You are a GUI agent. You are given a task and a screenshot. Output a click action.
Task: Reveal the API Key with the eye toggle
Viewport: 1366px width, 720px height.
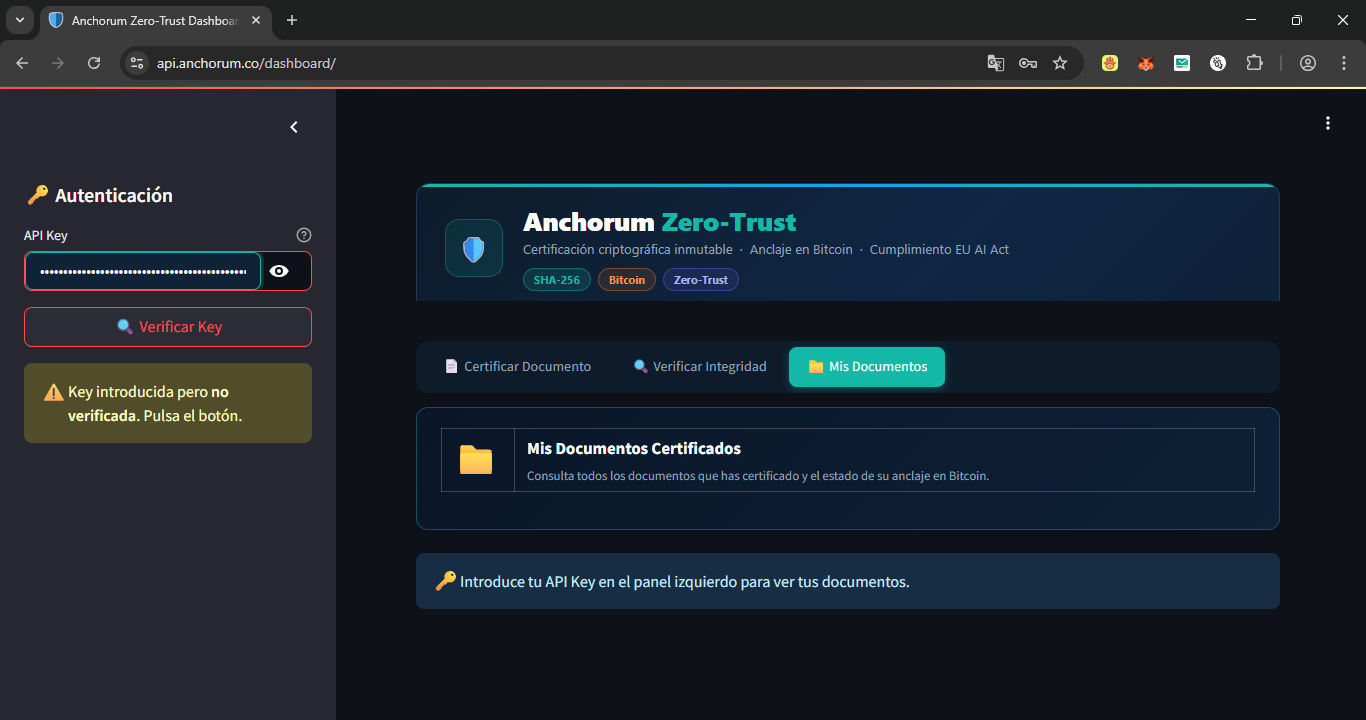279,270
